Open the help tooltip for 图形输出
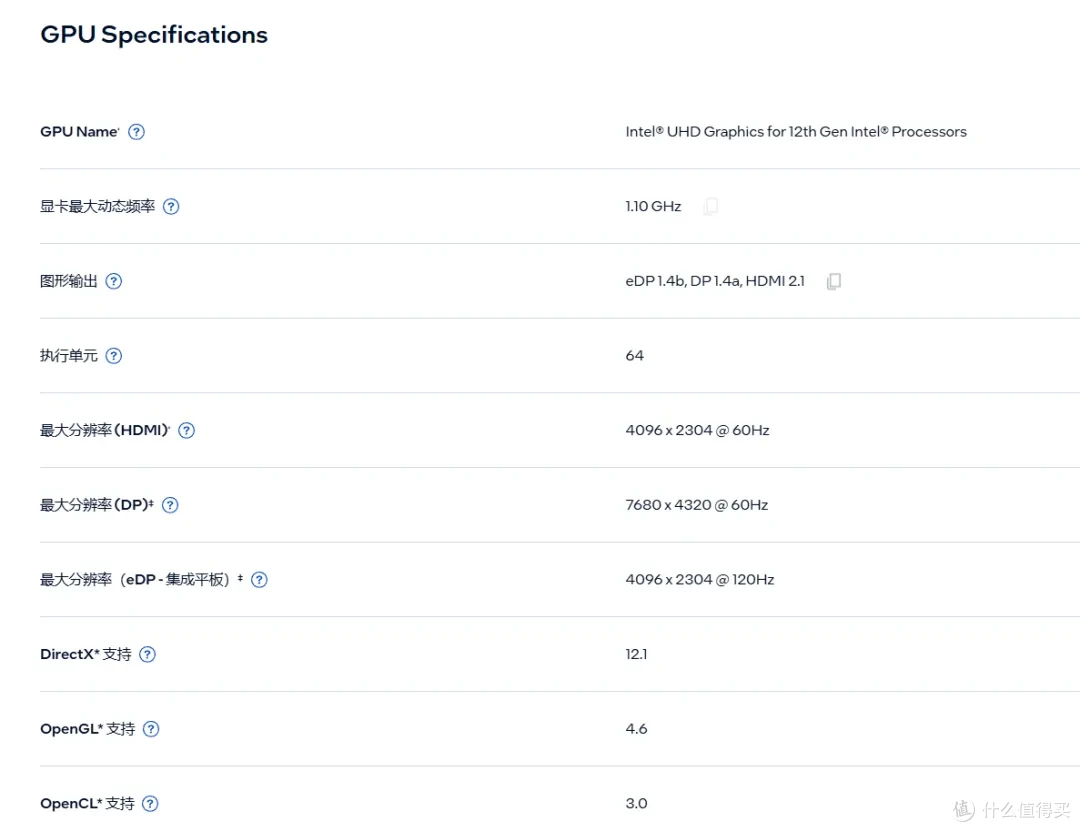The image size is (1080, 832). [x=114, y=281]
